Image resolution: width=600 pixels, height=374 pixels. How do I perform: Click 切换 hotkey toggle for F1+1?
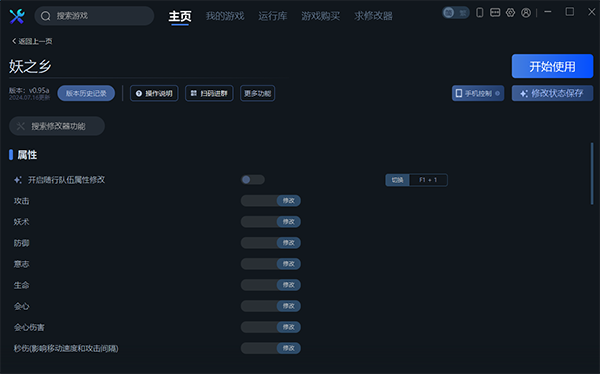(x=398, y=180)
